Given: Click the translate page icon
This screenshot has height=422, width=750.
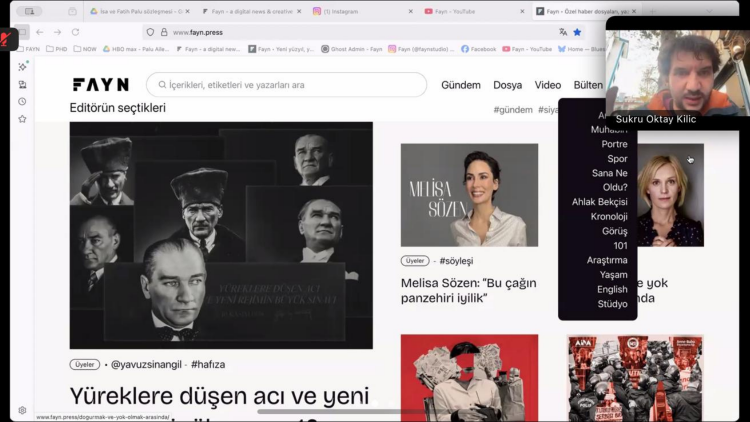Looking at the screenshot, I should coord(563,32).
